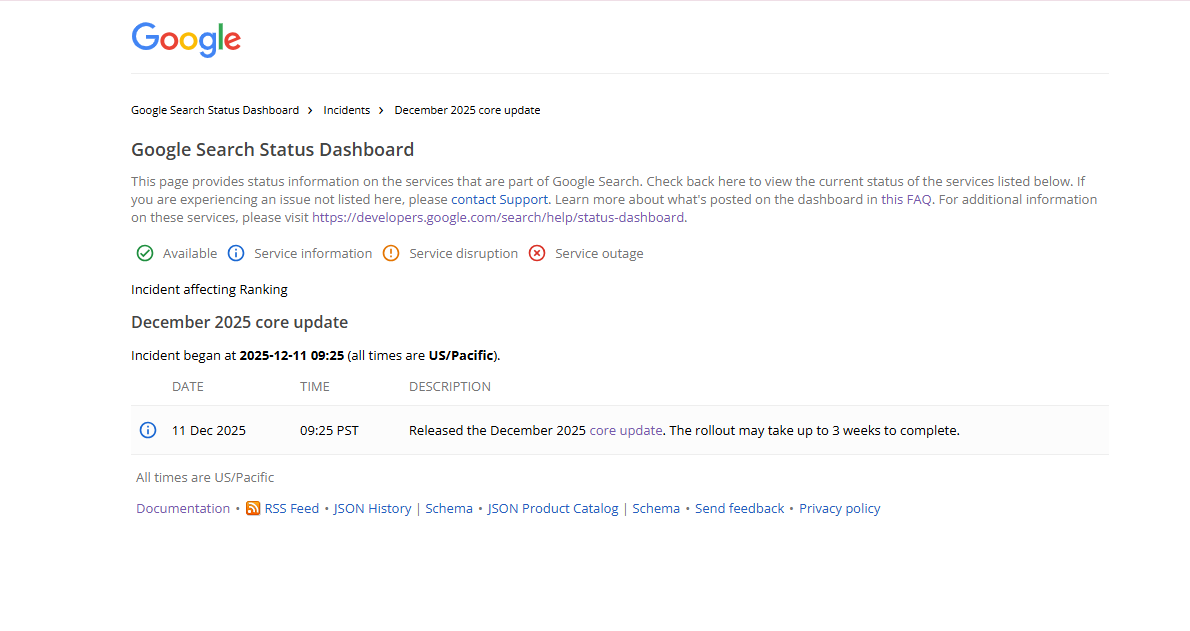Screen dimensions: 1190x631
Task: Click the orange Service disruption icon
Action: (391, 253)
